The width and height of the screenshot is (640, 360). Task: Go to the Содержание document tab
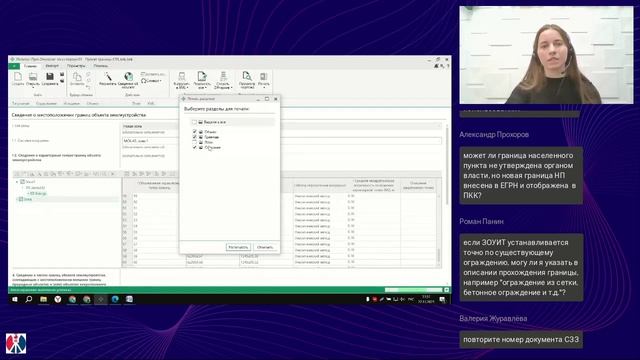(46, 104)
